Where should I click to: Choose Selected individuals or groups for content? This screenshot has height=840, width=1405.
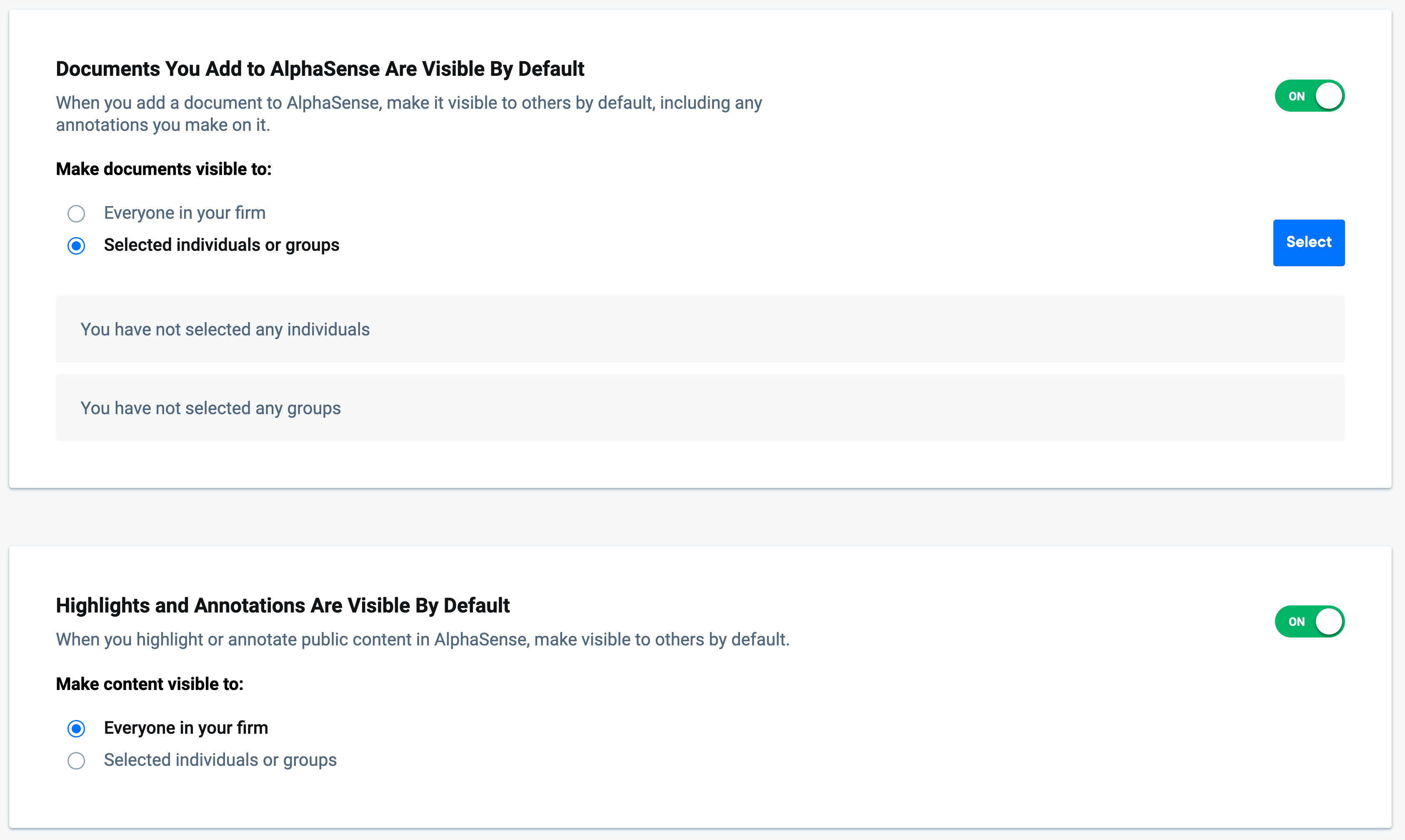[x=76, y=761]
